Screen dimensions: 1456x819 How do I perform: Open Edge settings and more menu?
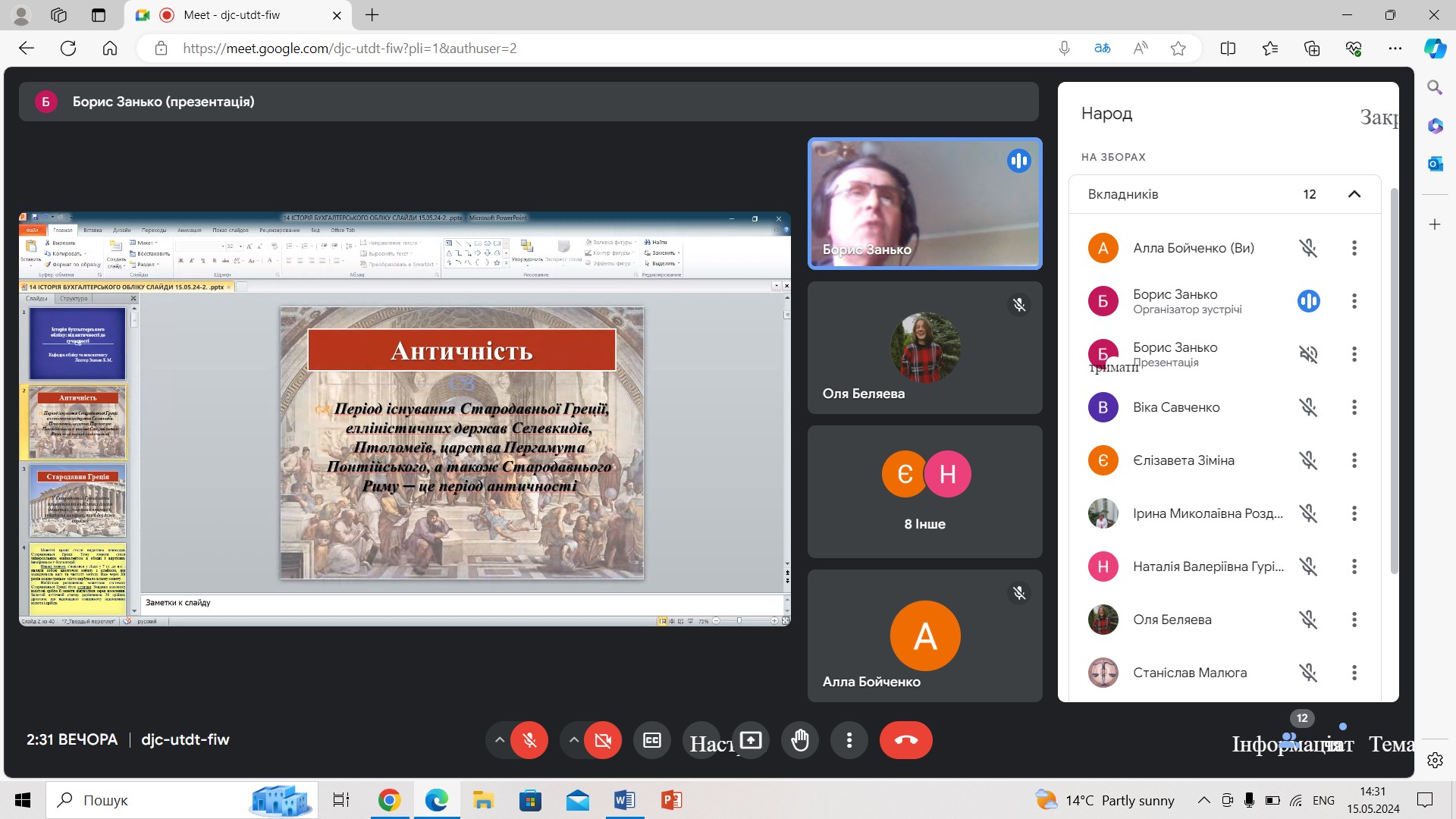click(1395, 49)
